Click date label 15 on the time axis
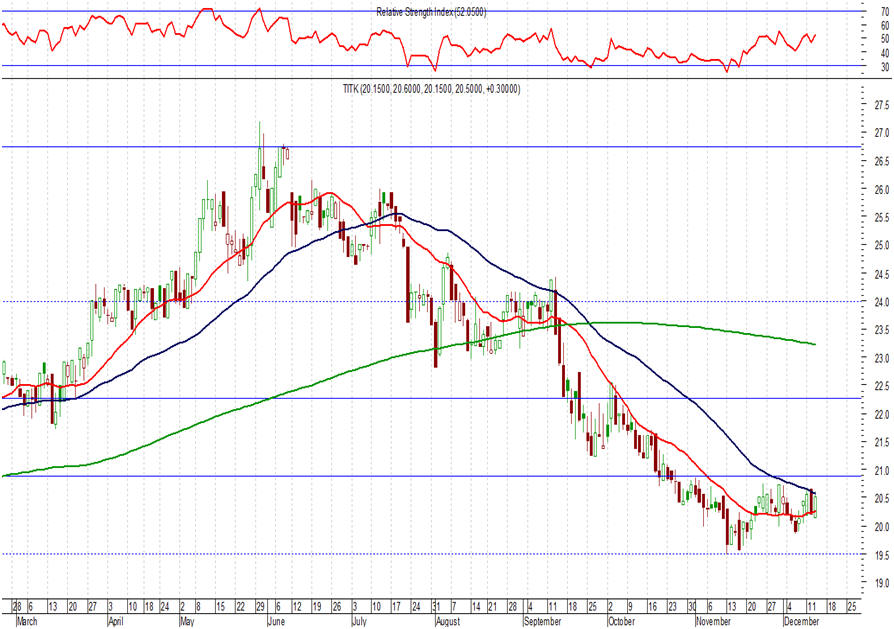The width and height of the screenshot is (894, 629). (220, 606)
